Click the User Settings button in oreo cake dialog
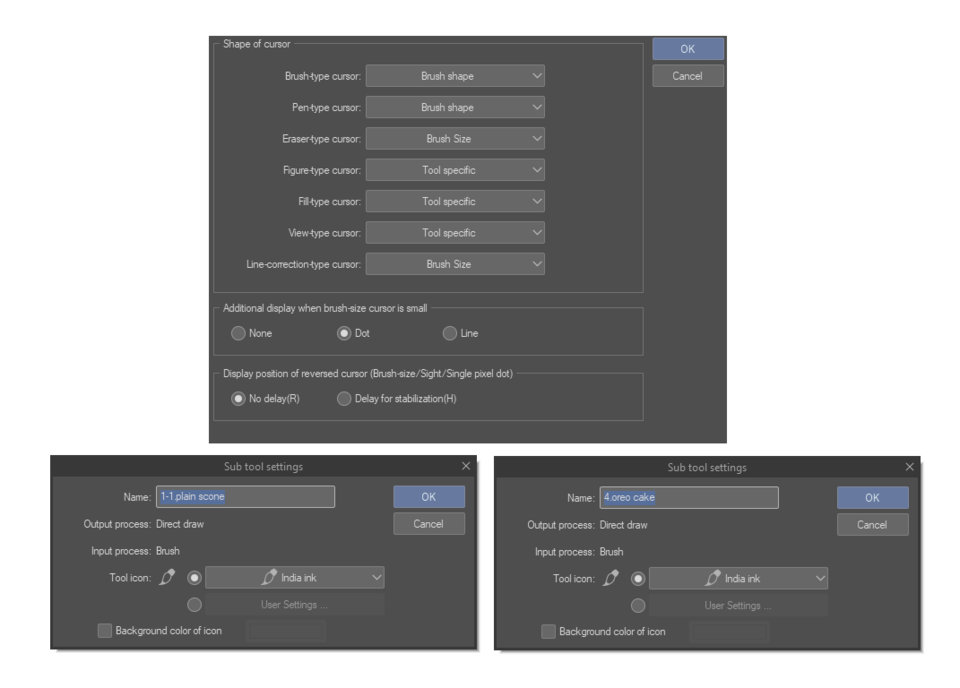 tap(739, 605)
